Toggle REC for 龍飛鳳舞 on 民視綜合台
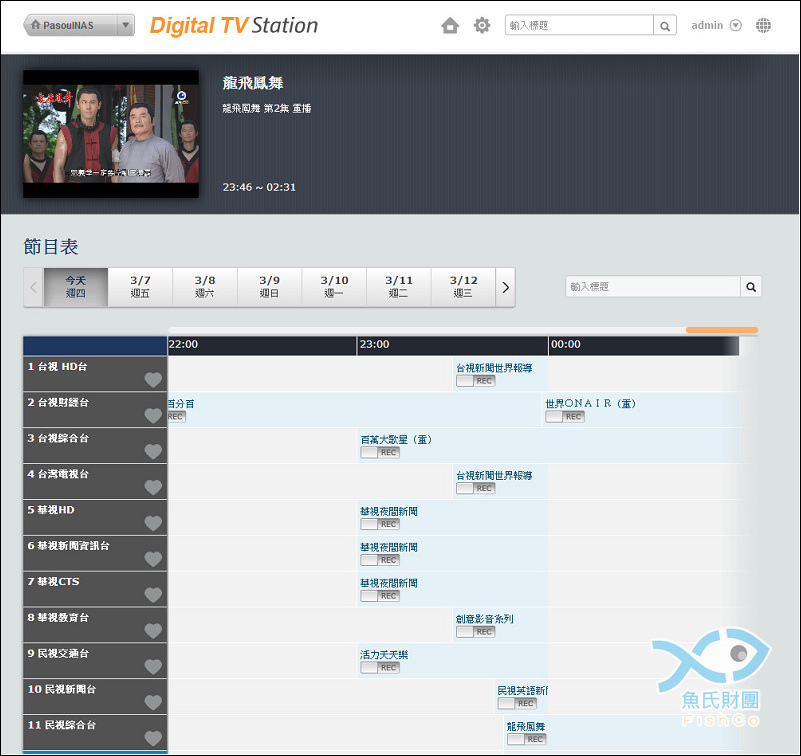The width and height of the screenshot is (801, 756). click(527, 739)
